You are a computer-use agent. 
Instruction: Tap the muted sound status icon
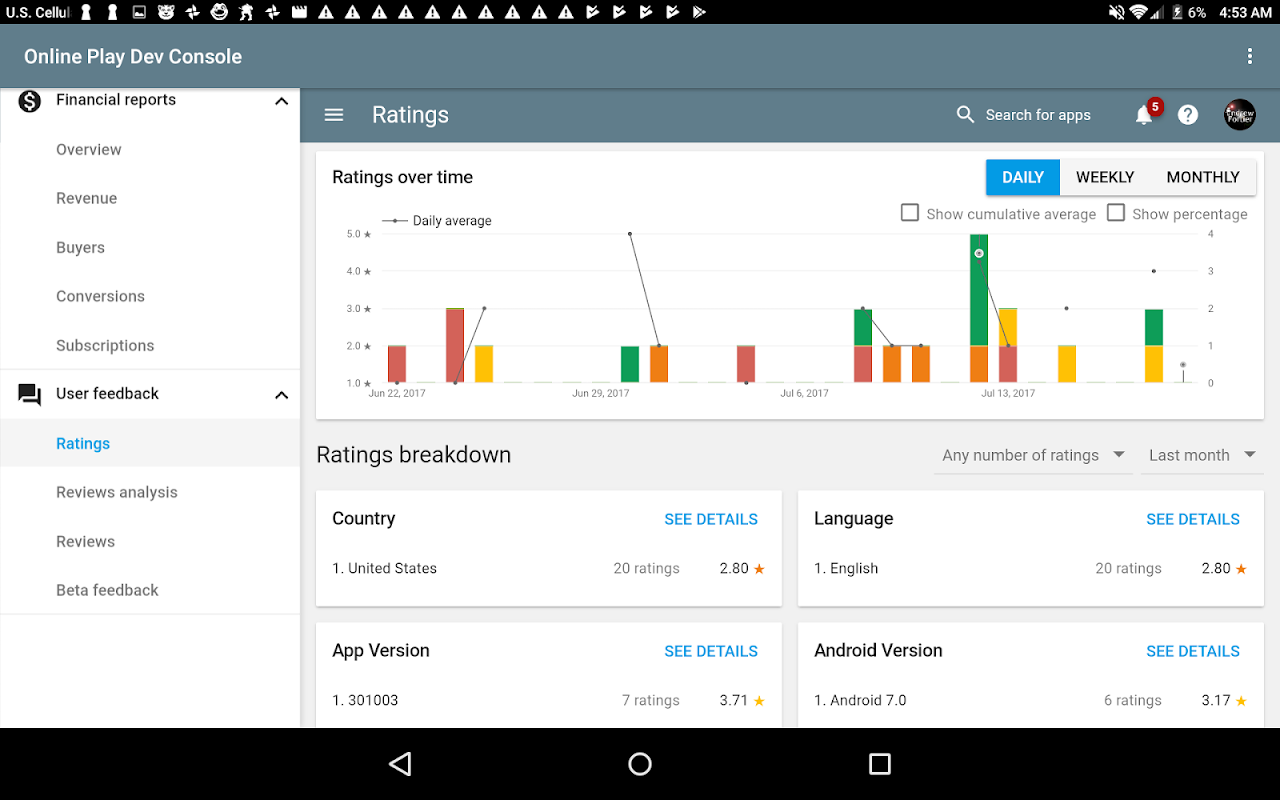pyautogui.click(x=1116, y=12)
